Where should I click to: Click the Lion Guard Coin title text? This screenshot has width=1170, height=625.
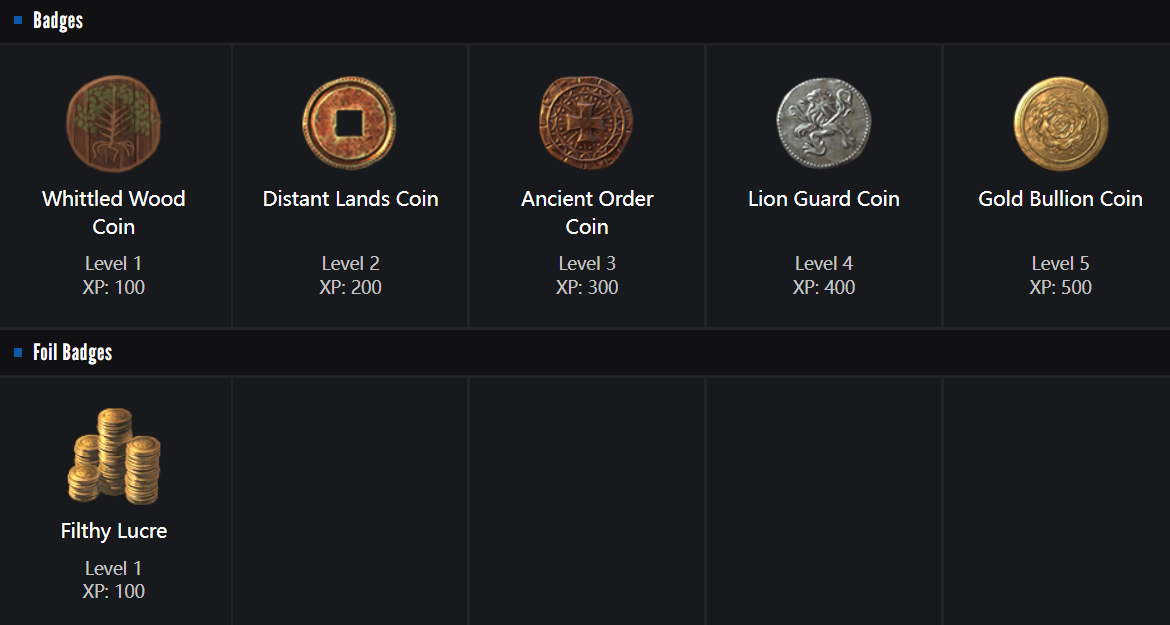click(824, 199)
